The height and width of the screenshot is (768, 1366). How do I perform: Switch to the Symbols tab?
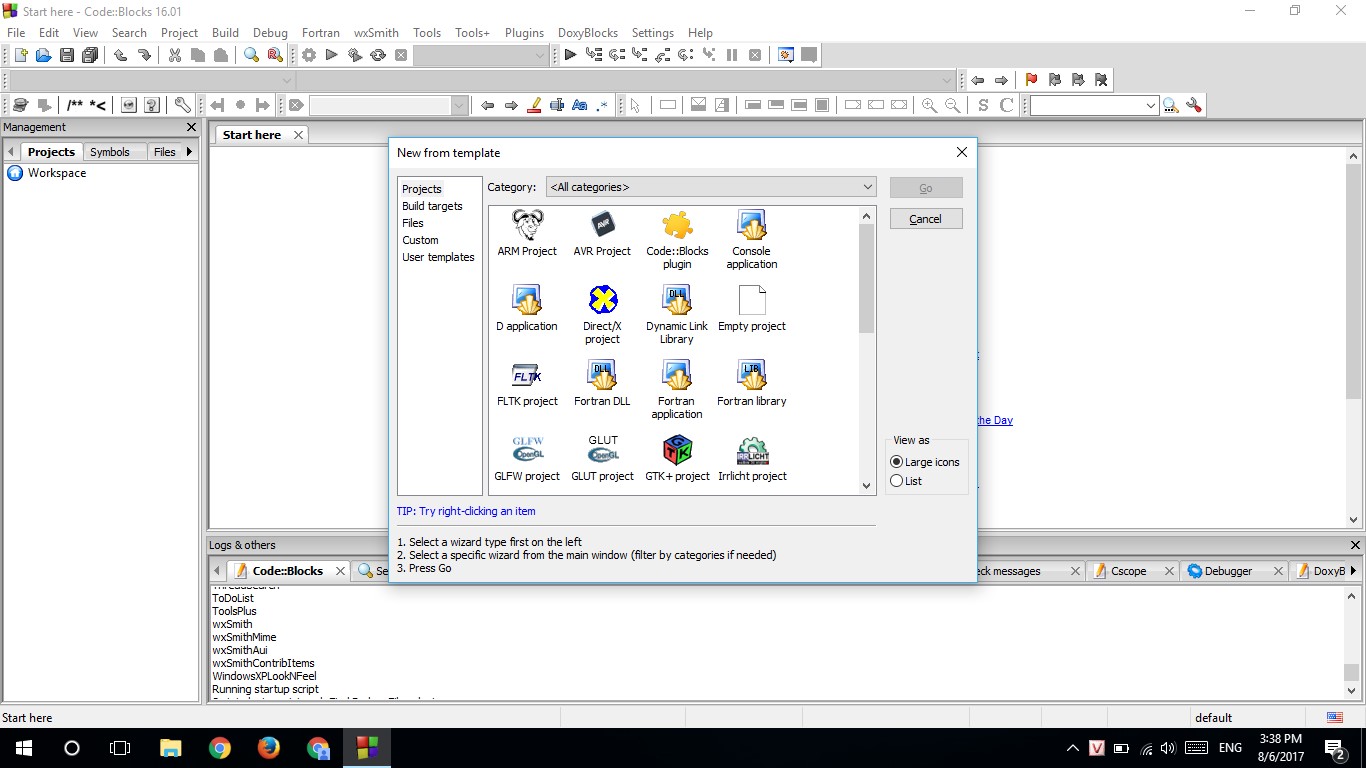point(110,152)
